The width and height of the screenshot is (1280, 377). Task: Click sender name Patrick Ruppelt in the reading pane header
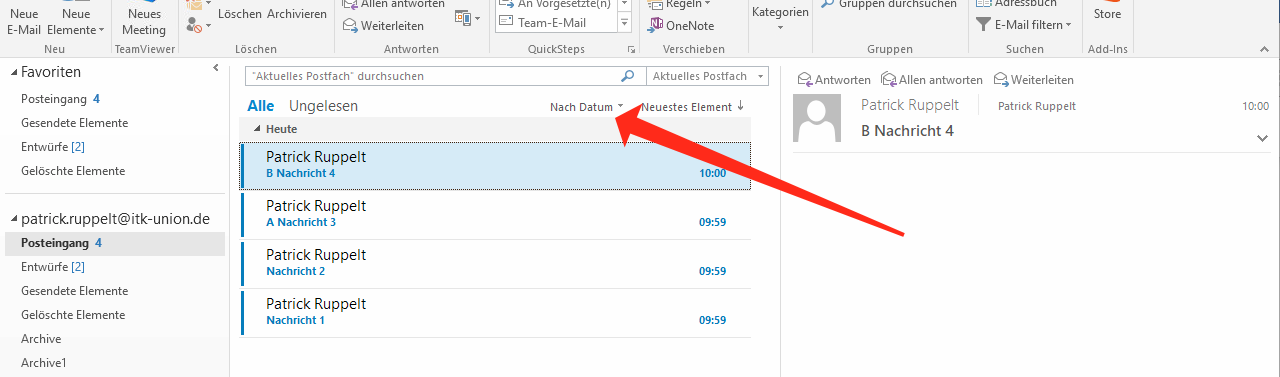(909, 105)
